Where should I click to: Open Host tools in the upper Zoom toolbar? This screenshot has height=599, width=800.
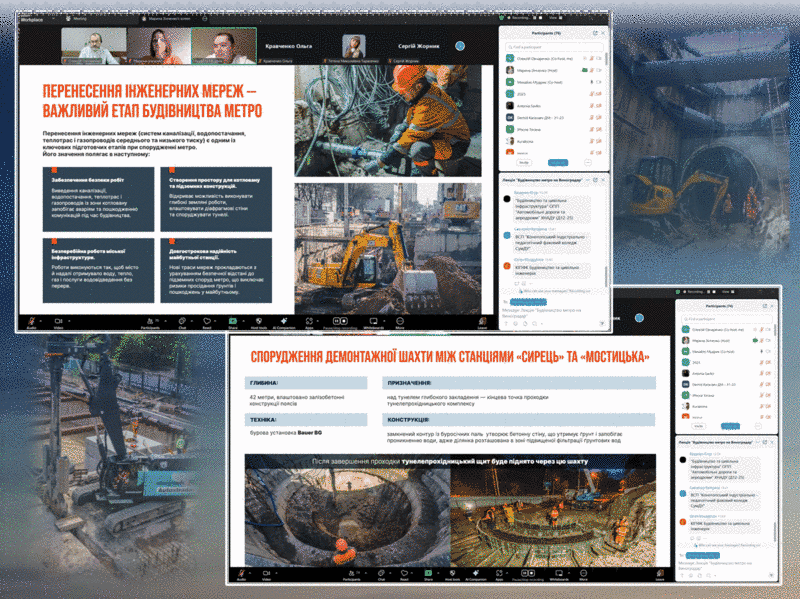tap(260, 322)
